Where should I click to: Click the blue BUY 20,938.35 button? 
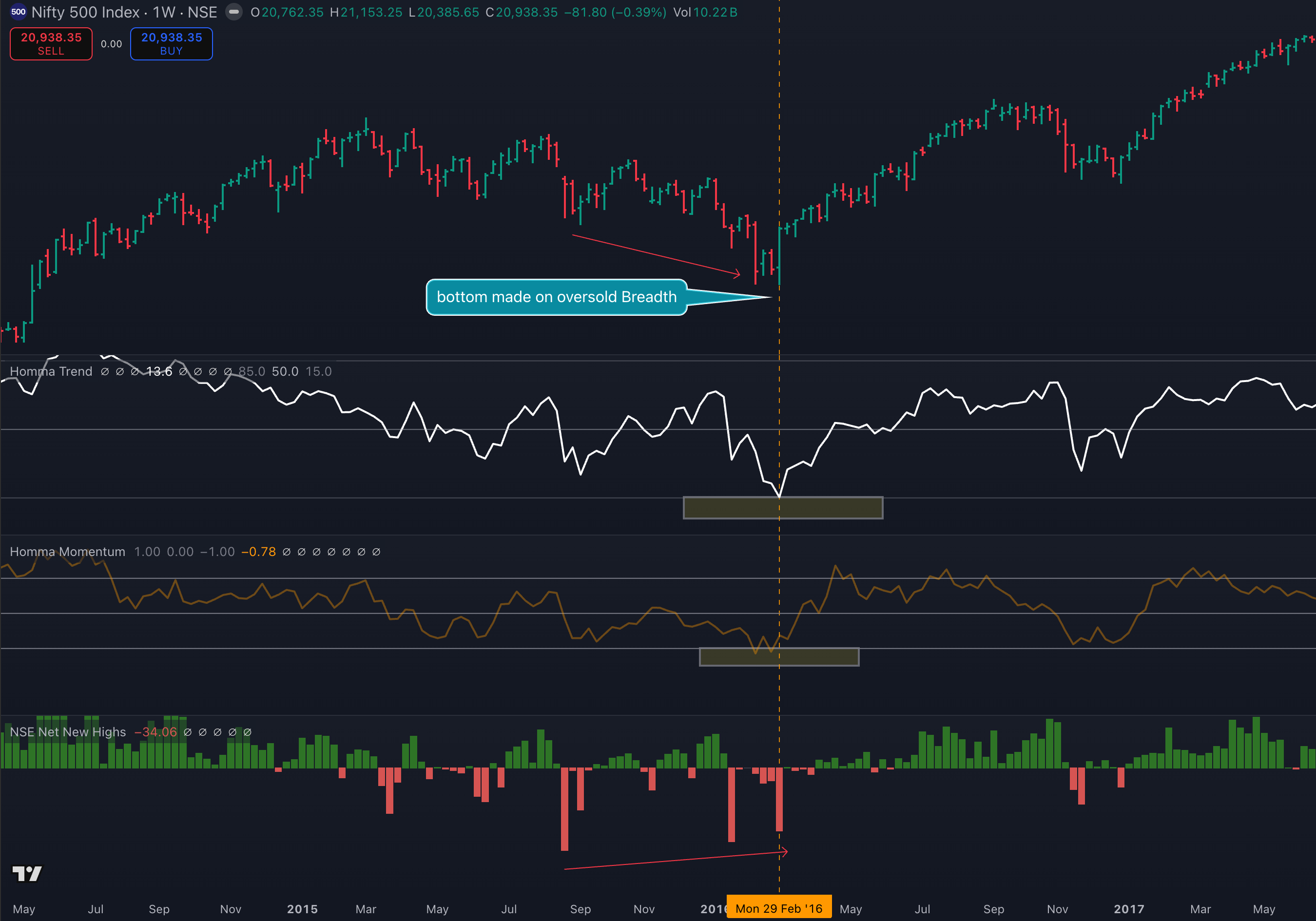click(172, 43)
